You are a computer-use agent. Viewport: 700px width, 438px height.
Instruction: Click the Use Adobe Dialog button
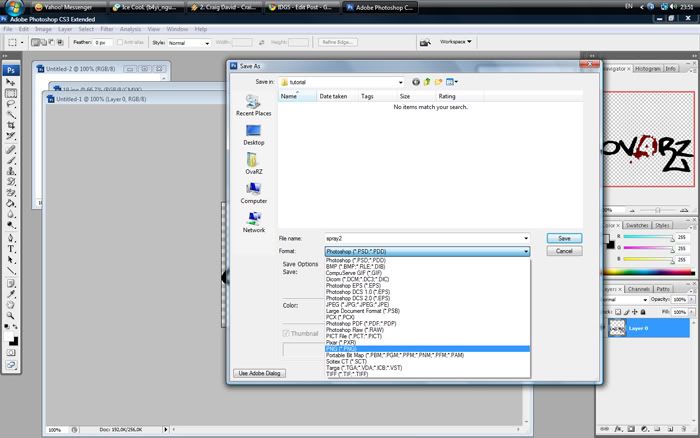point(259,373)
